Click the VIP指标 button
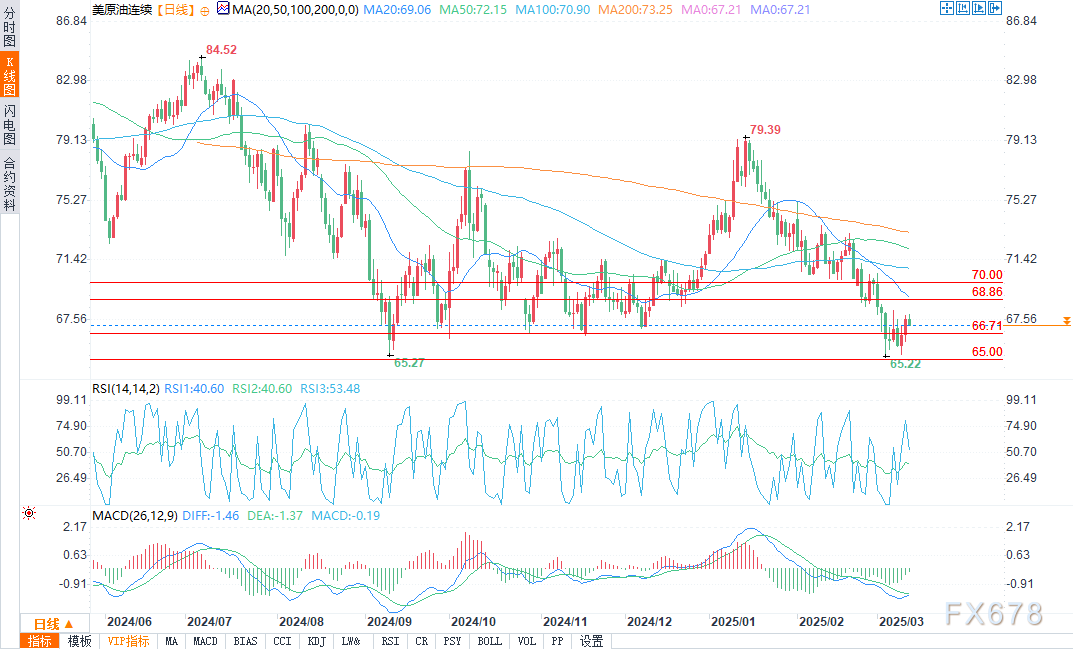The image size is (1073, 649). 129,641
